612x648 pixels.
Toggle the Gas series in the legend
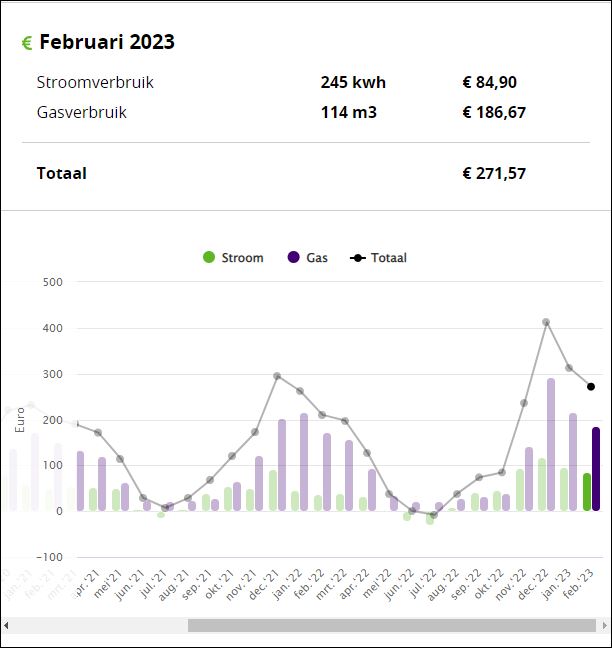pyautogui.click(x=308, y=257)
